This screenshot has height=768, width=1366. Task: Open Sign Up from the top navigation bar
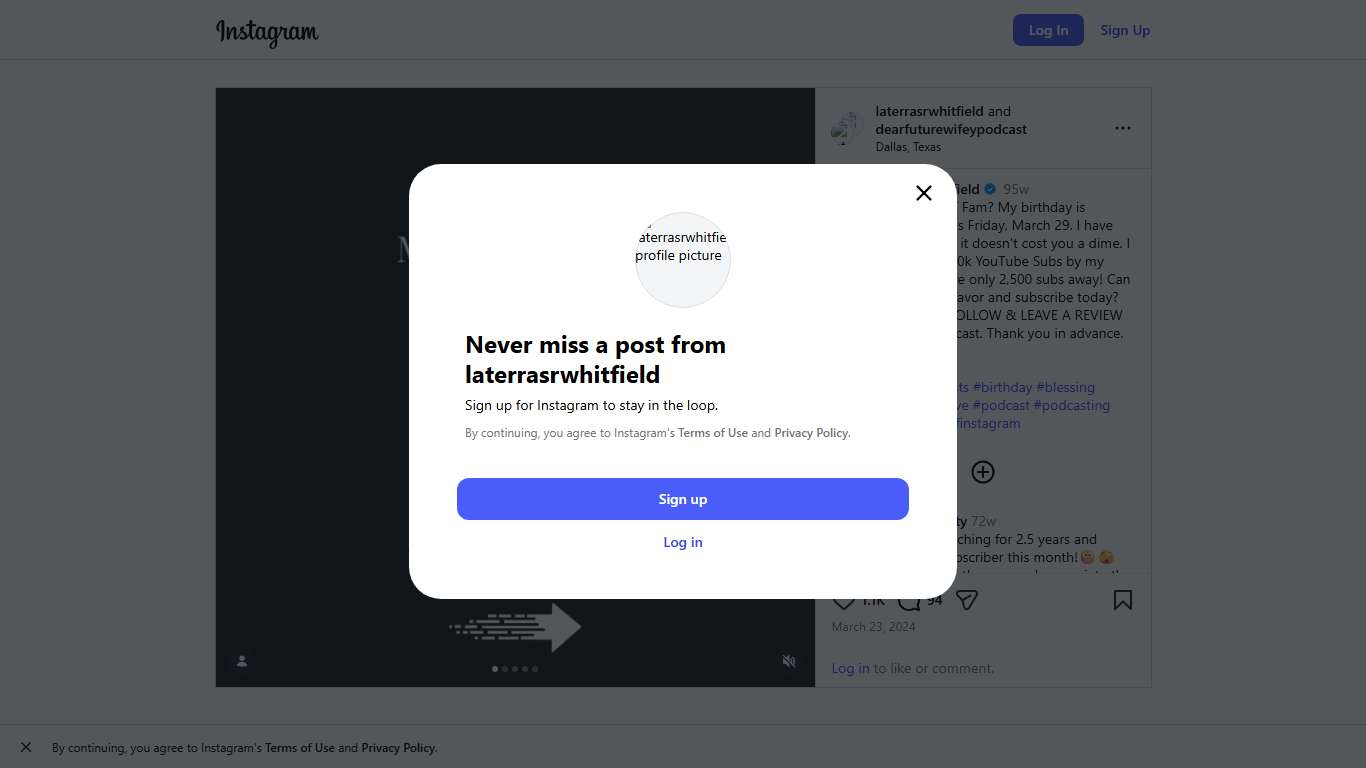click(1125, 30)
